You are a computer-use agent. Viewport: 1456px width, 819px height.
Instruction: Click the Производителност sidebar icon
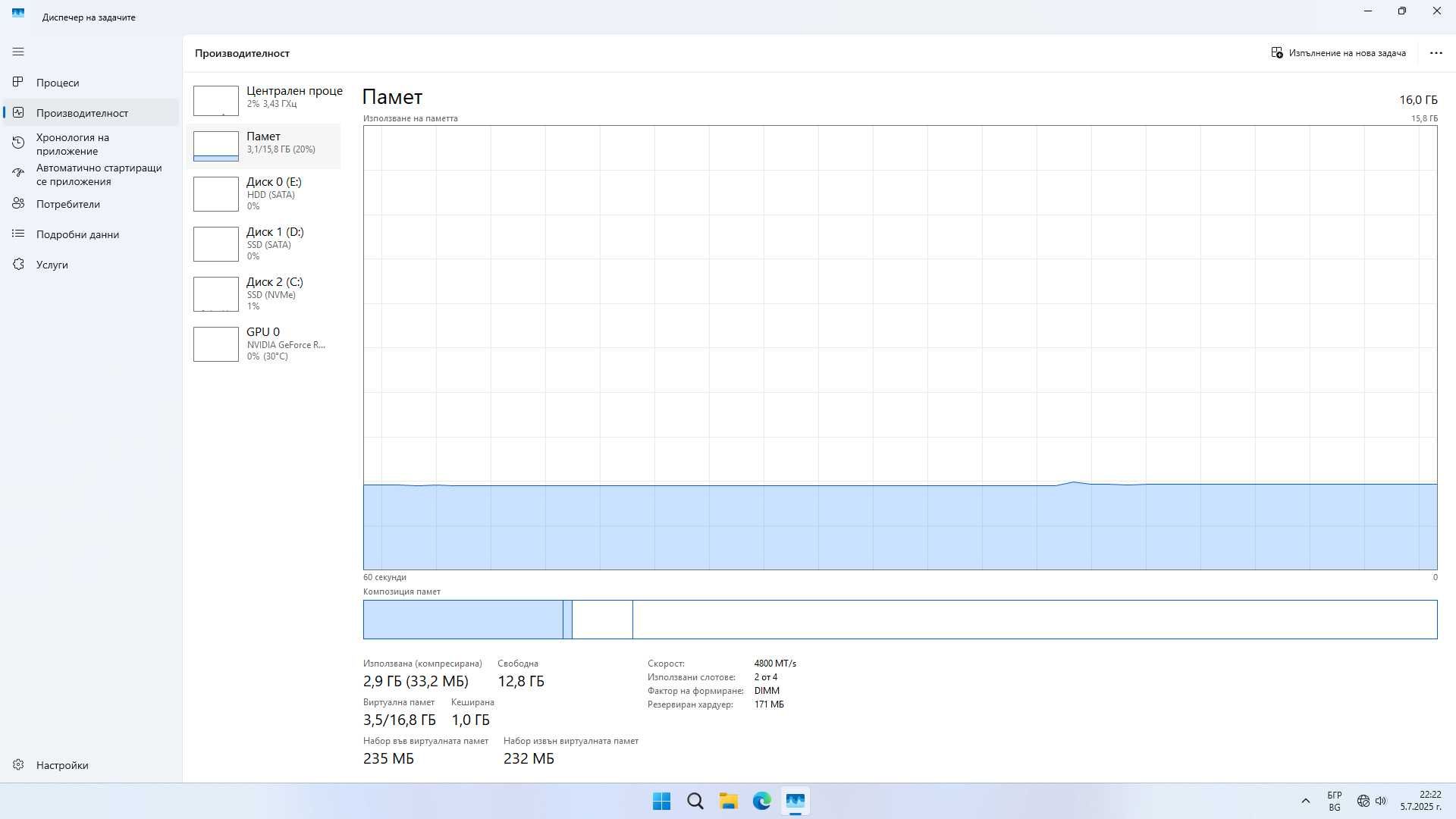click(18, 112)
